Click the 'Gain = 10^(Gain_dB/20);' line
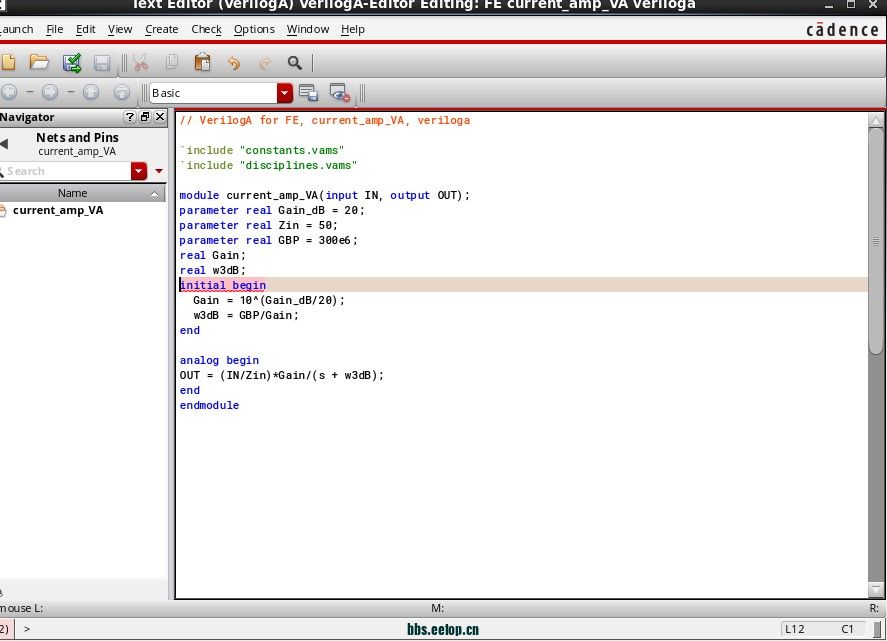887x641 pixels. click(269, 300)
